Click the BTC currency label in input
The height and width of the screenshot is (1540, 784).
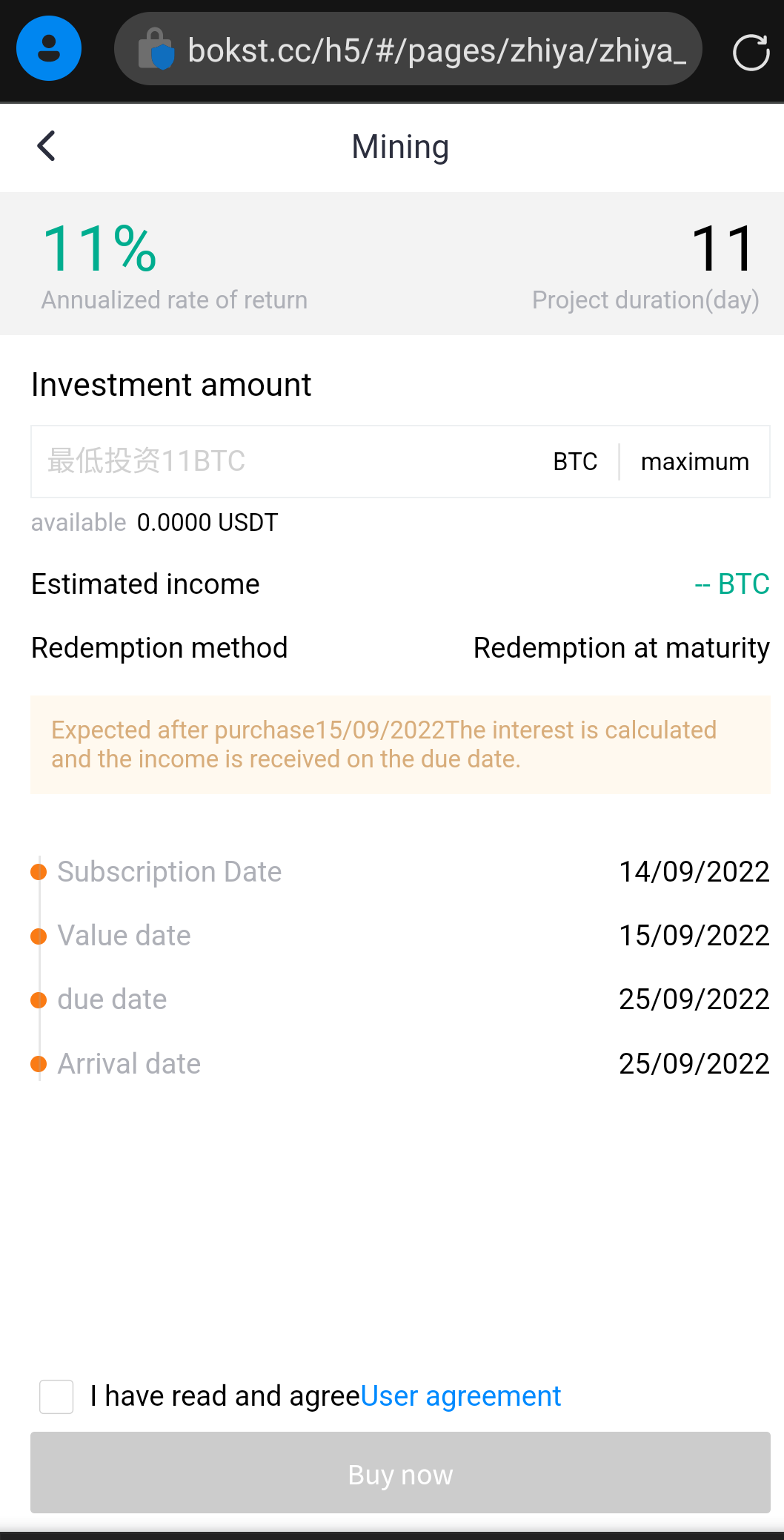[x=575, y=462]
